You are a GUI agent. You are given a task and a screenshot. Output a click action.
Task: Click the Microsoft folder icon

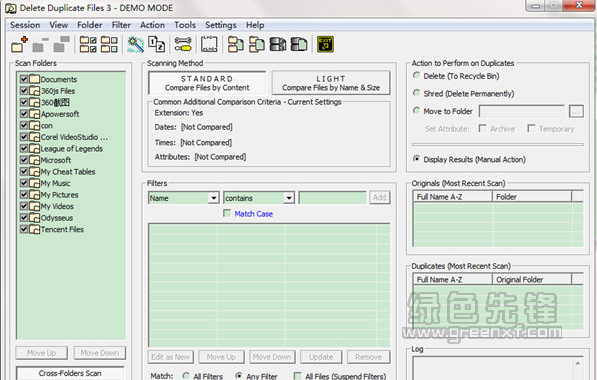pyautogui.click(x=35, y=160)
